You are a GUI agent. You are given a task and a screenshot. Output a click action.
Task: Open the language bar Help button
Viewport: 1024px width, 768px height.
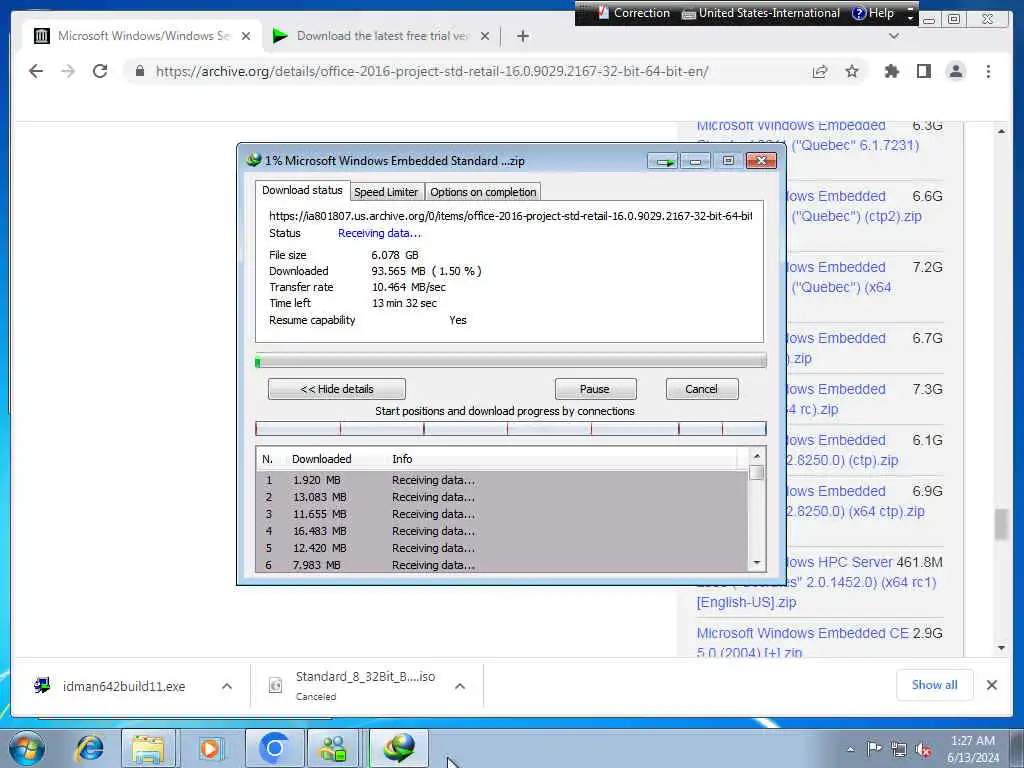tap(873, 13)
